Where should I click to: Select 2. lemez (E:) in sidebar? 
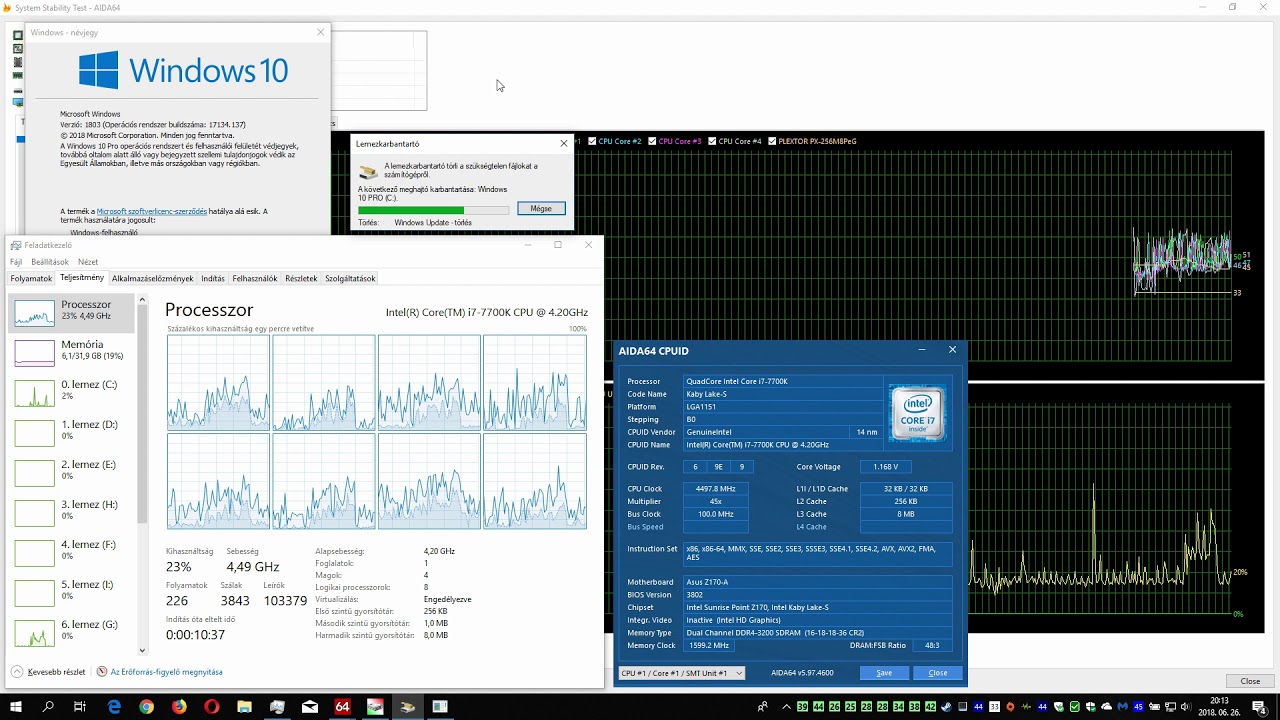coord(72,472)
